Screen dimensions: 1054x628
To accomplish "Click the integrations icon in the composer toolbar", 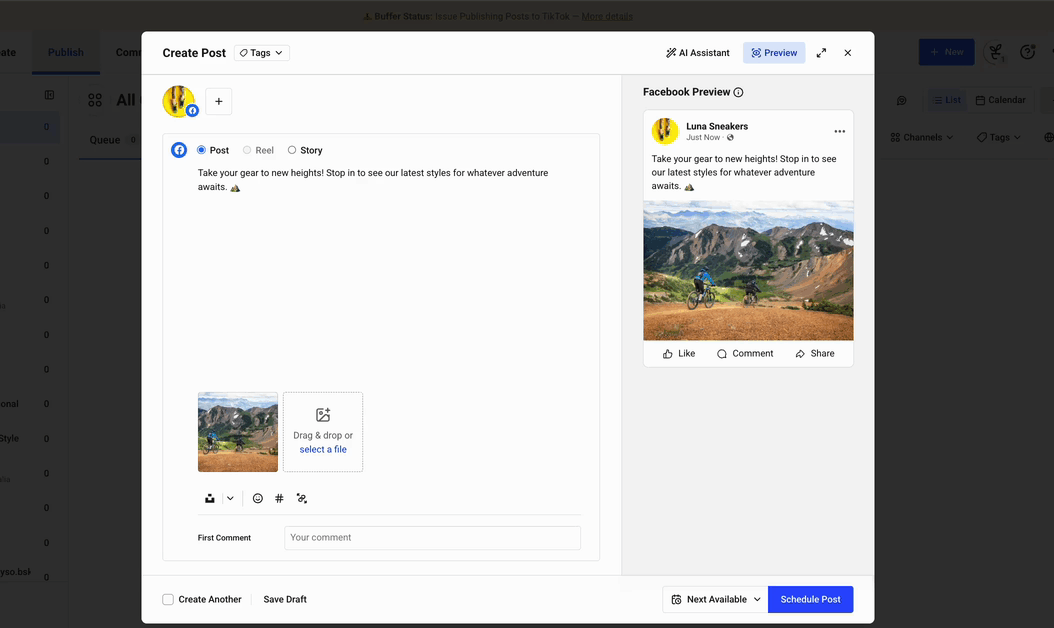I will click(302, 497).
